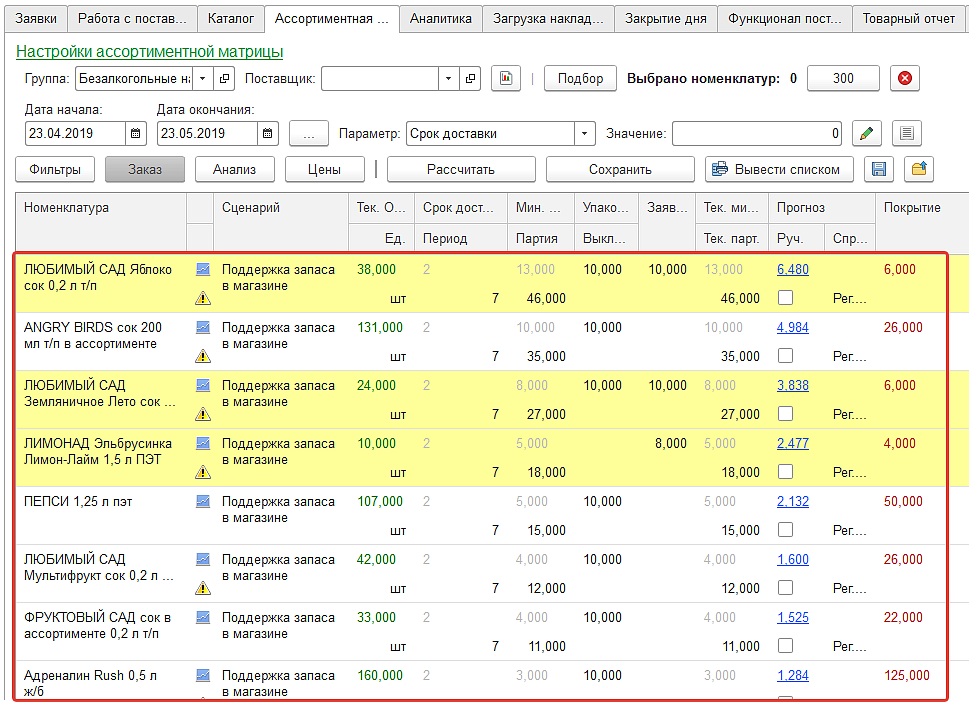
Task: Open the Фильтры panel button
Action: (55, 169)
